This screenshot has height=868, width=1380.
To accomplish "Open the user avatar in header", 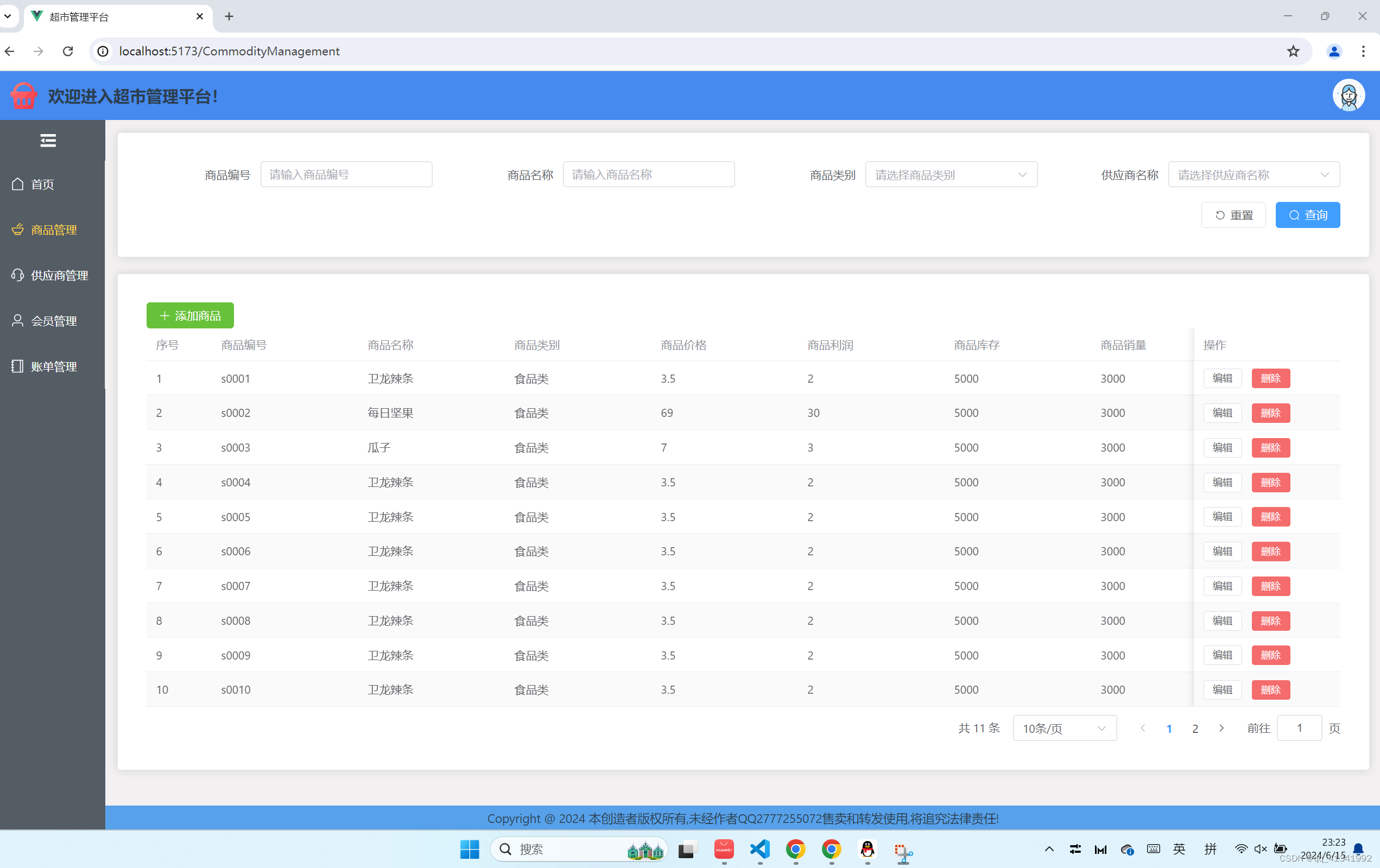I will point(1349,95).
